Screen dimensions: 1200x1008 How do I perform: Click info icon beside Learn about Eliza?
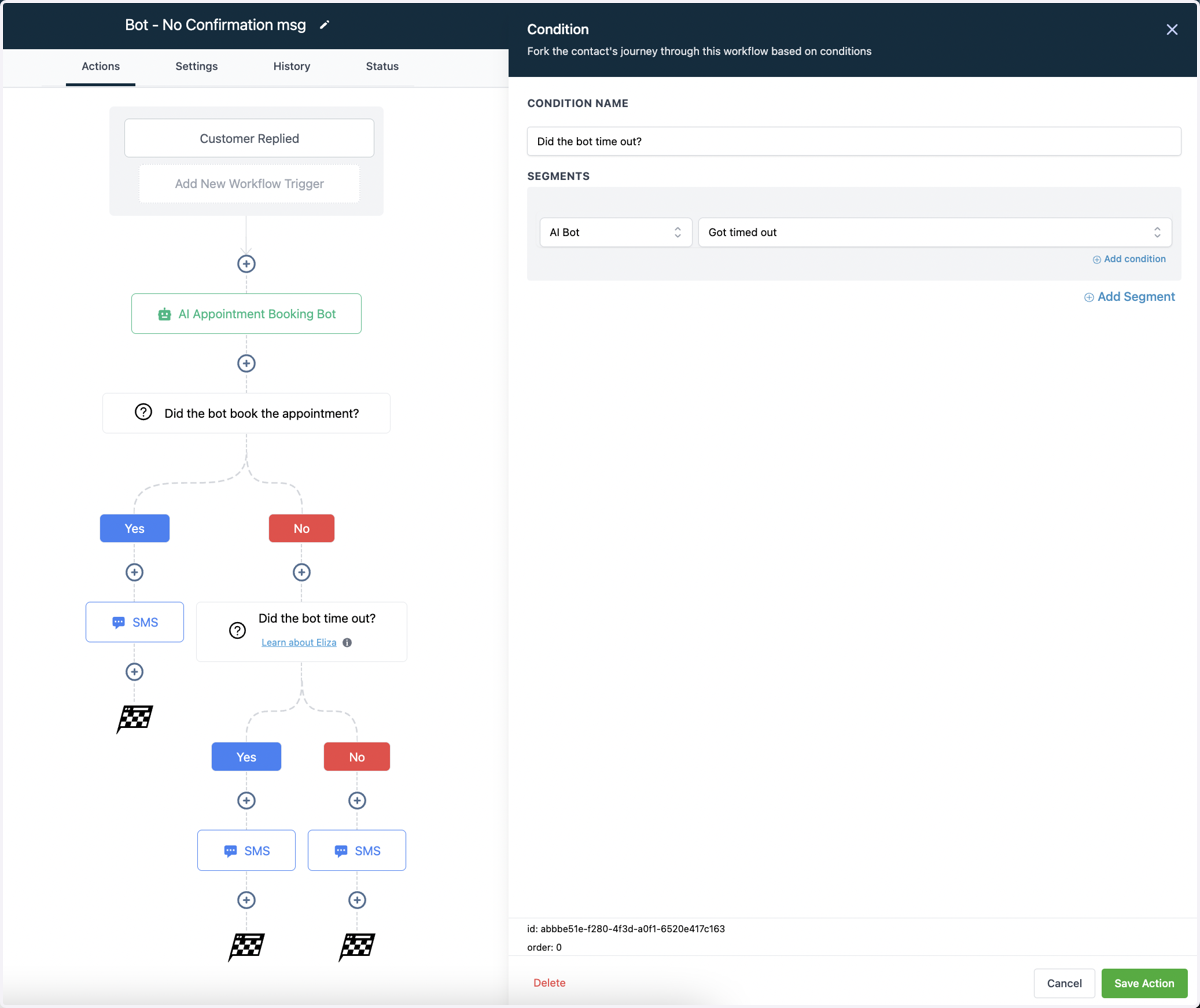click(x=347, y=642)
